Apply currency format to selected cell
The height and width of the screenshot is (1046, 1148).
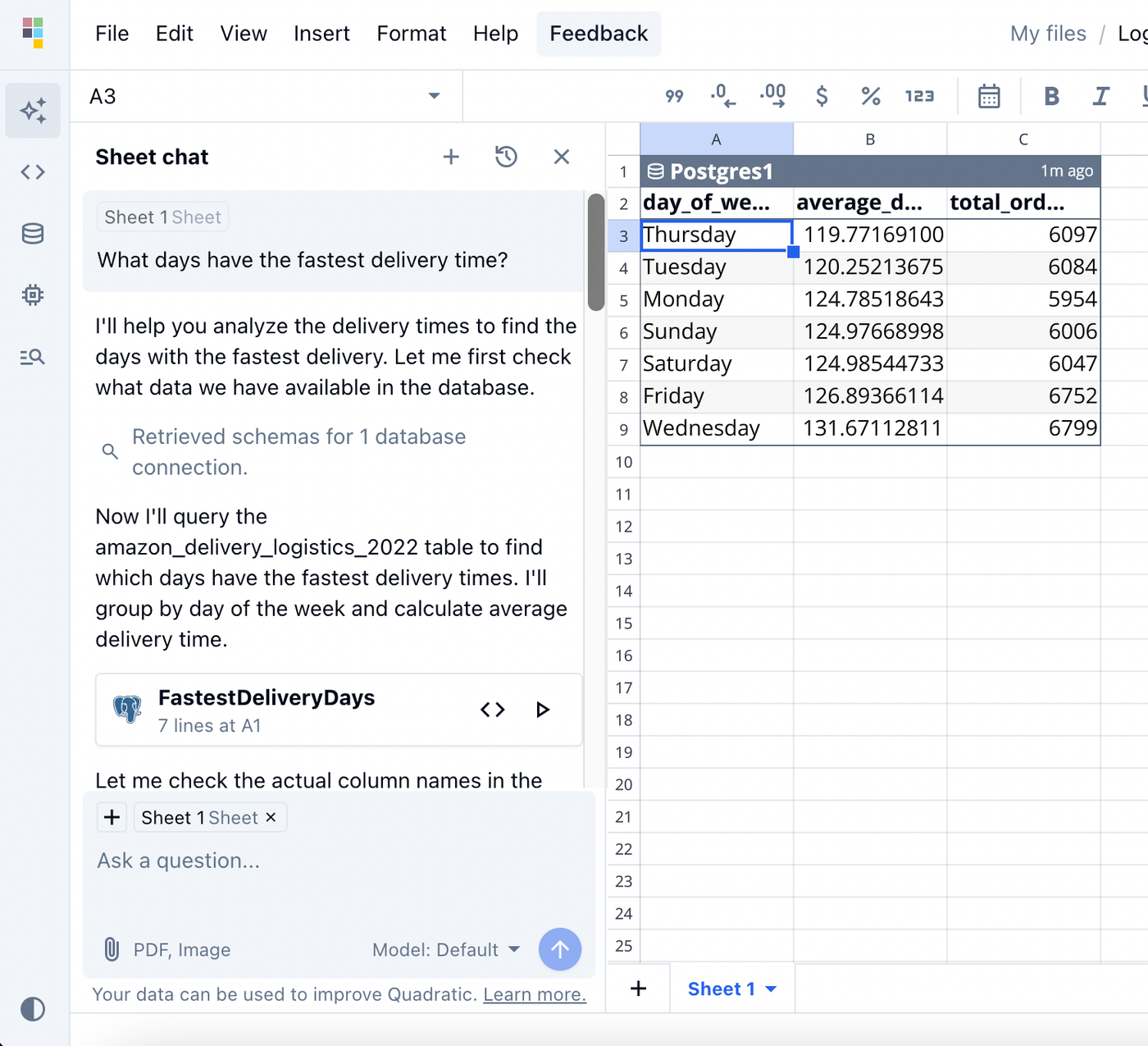822,96
